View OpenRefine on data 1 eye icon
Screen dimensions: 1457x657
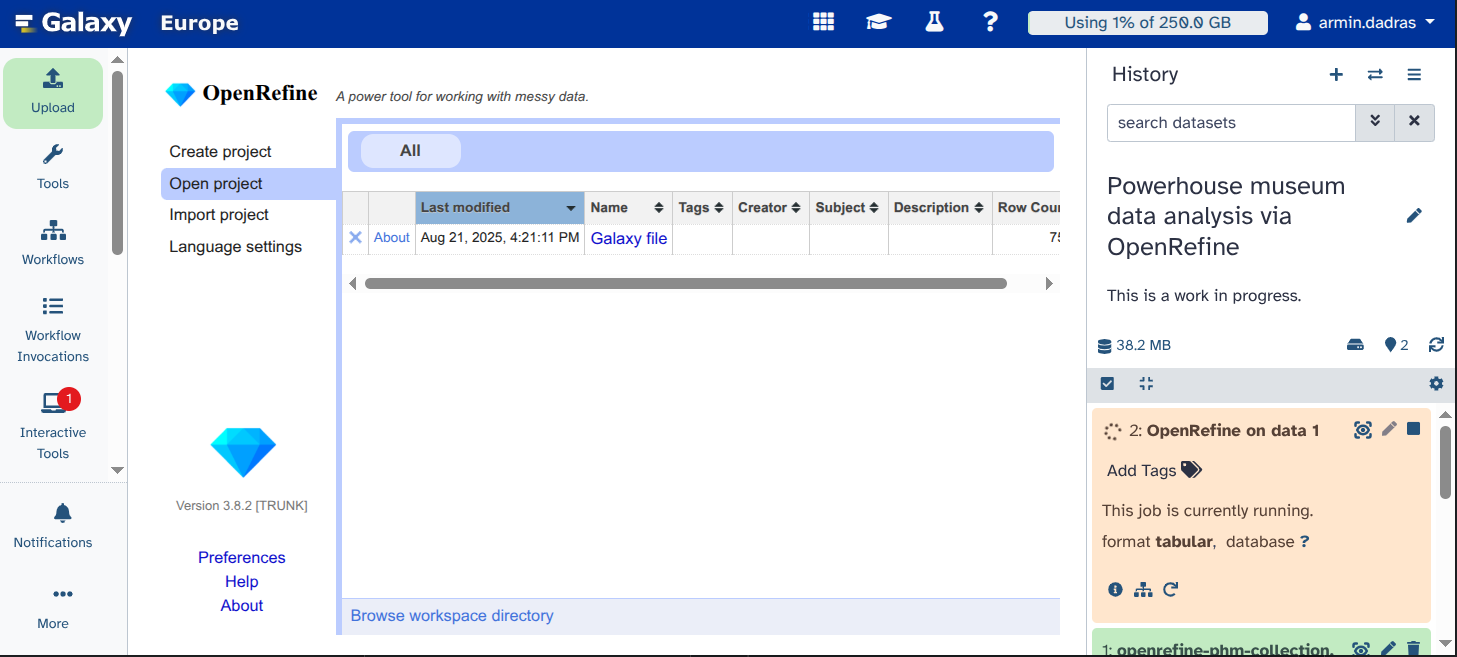[x=1362, y=430]
